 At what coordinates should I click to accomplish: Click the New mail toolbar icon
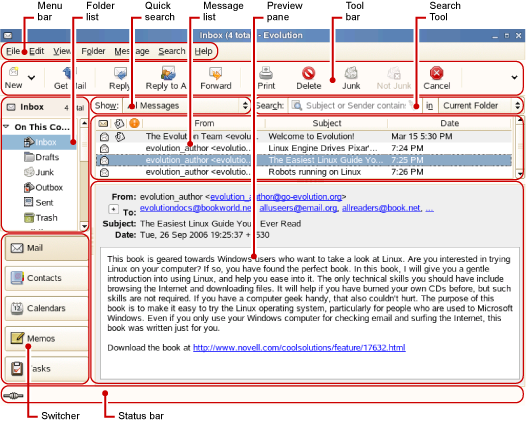tap(13, 71)
